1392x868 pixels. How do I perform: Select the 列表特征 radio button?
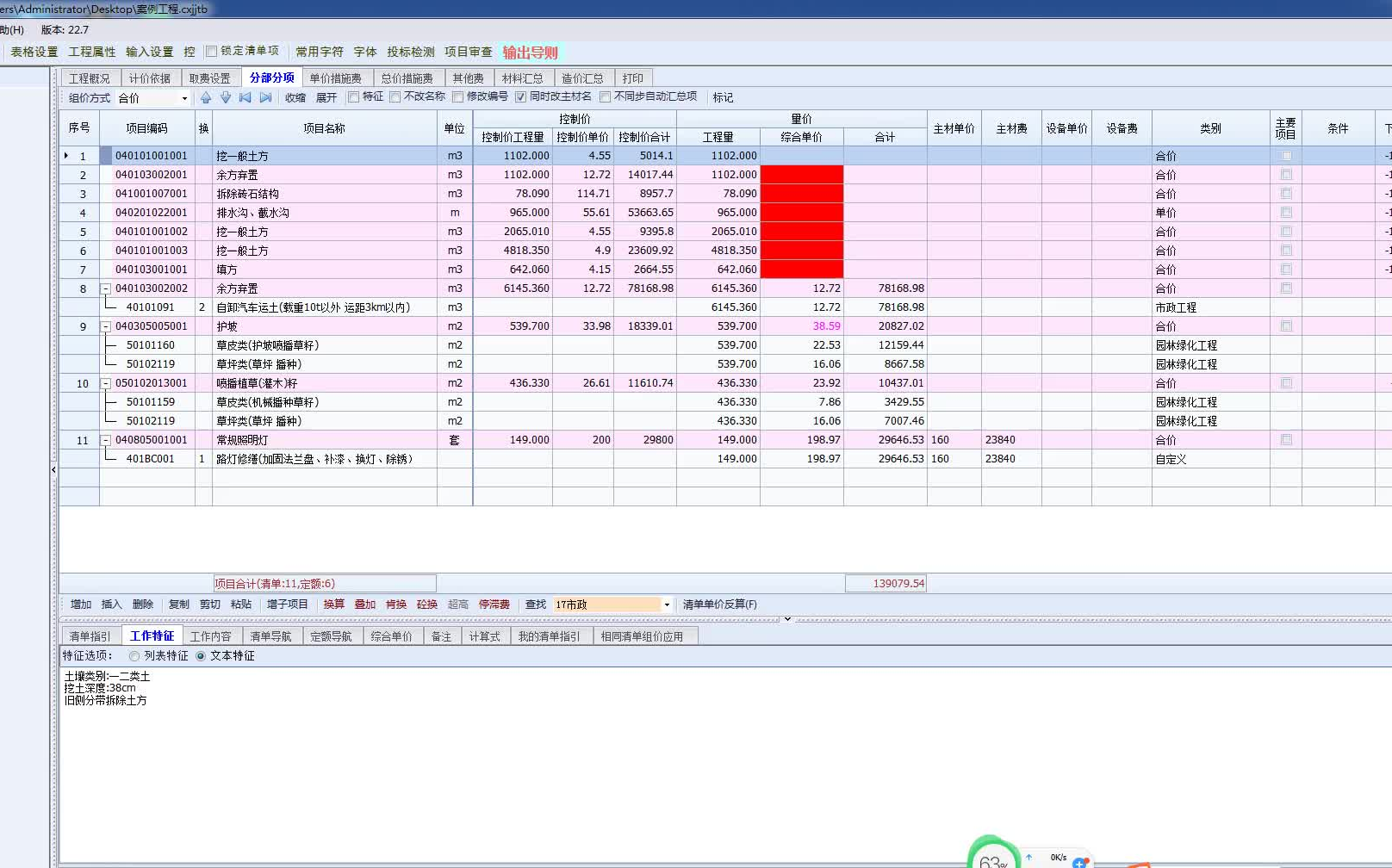click(134, 656)
